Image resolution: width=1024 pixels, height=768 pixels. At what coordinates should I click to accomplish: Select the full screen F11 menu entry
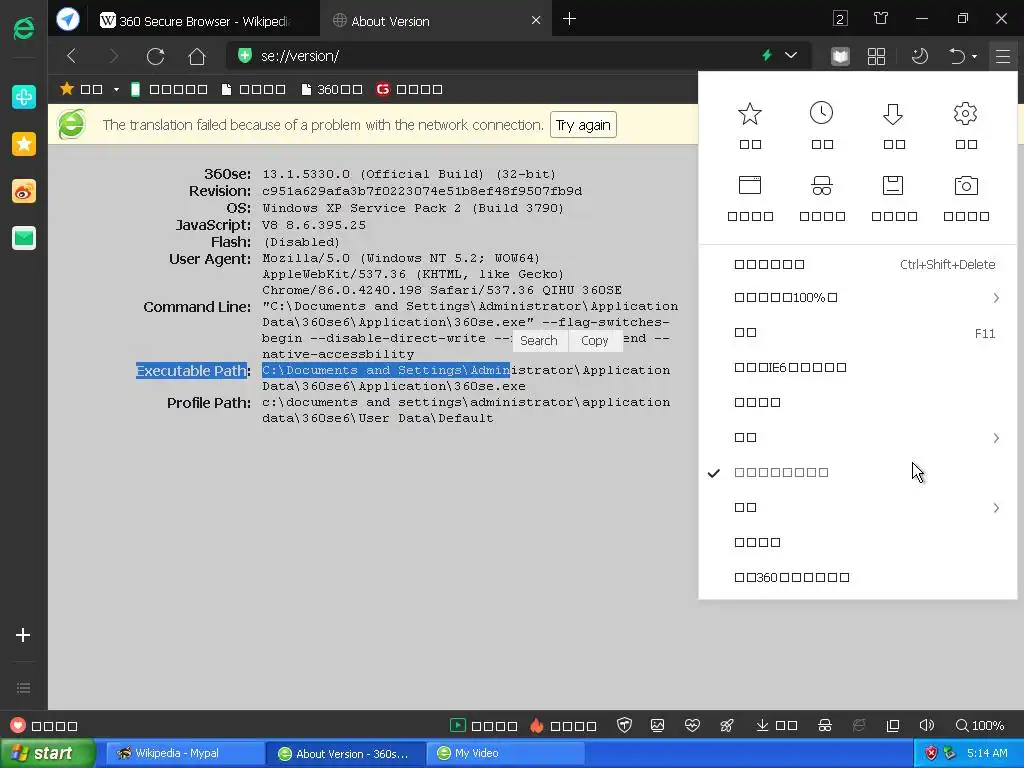point(857,333)
